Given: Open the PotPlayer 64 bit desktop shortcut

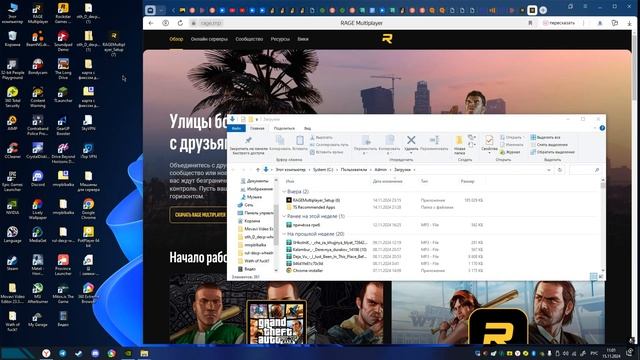Looking at the screenshot, I should pyautogui.click(x=88, y=237).
